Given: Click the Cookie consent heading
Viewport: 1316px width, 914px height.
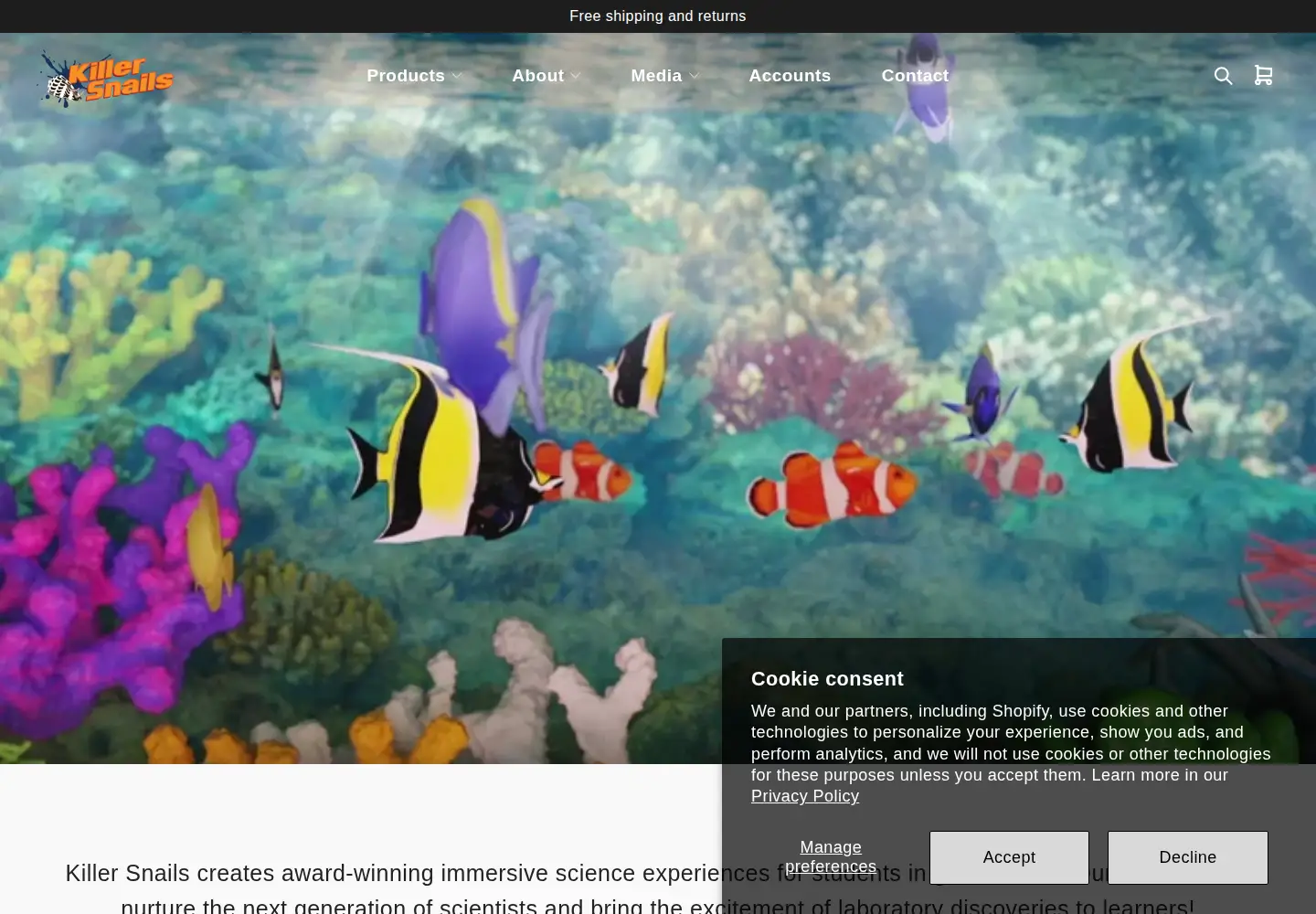Looking at the screenshot, I should 827,679.
